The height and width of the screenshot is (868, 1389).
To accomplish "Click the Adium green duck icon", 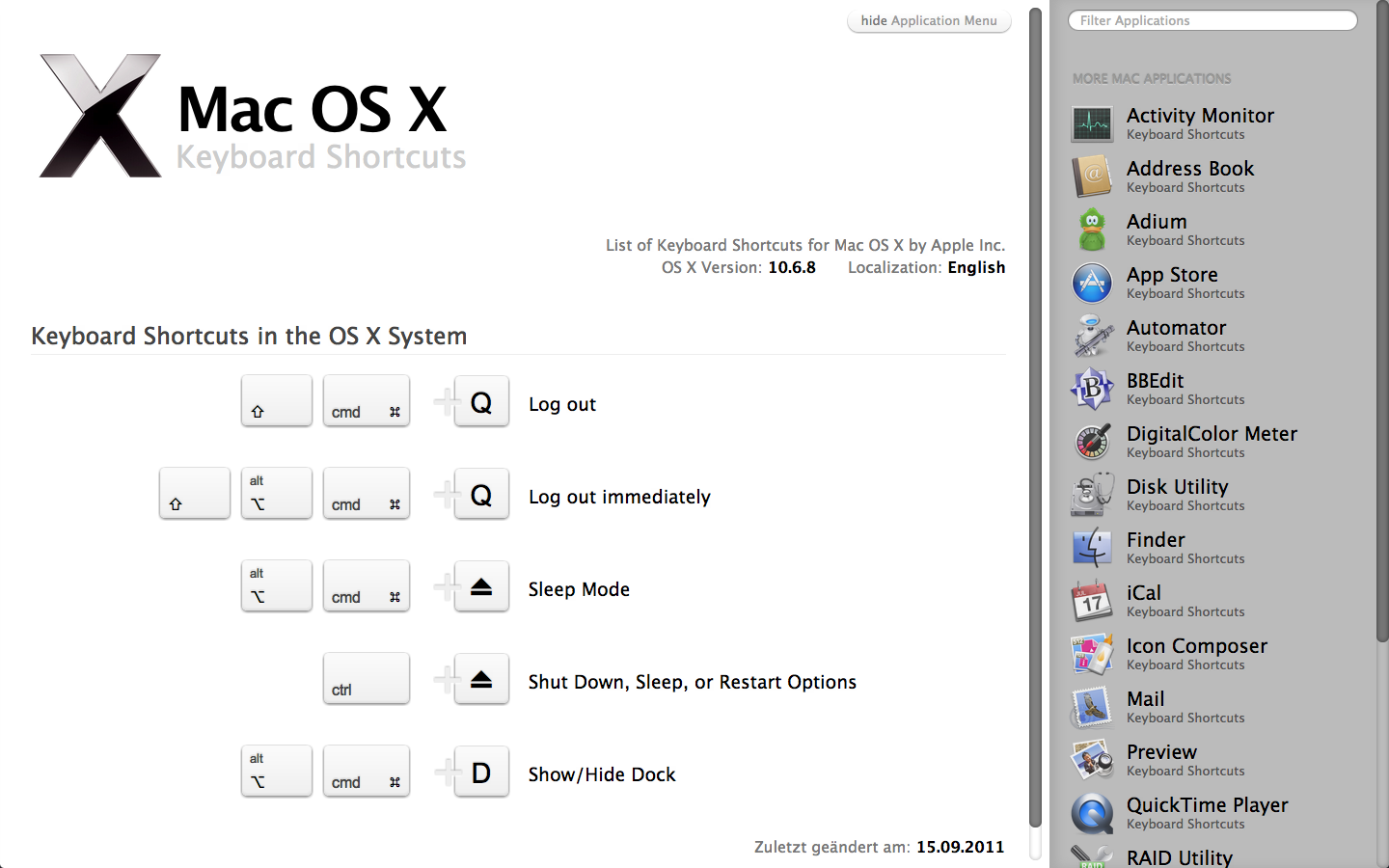I will (x=1092, y=230).
